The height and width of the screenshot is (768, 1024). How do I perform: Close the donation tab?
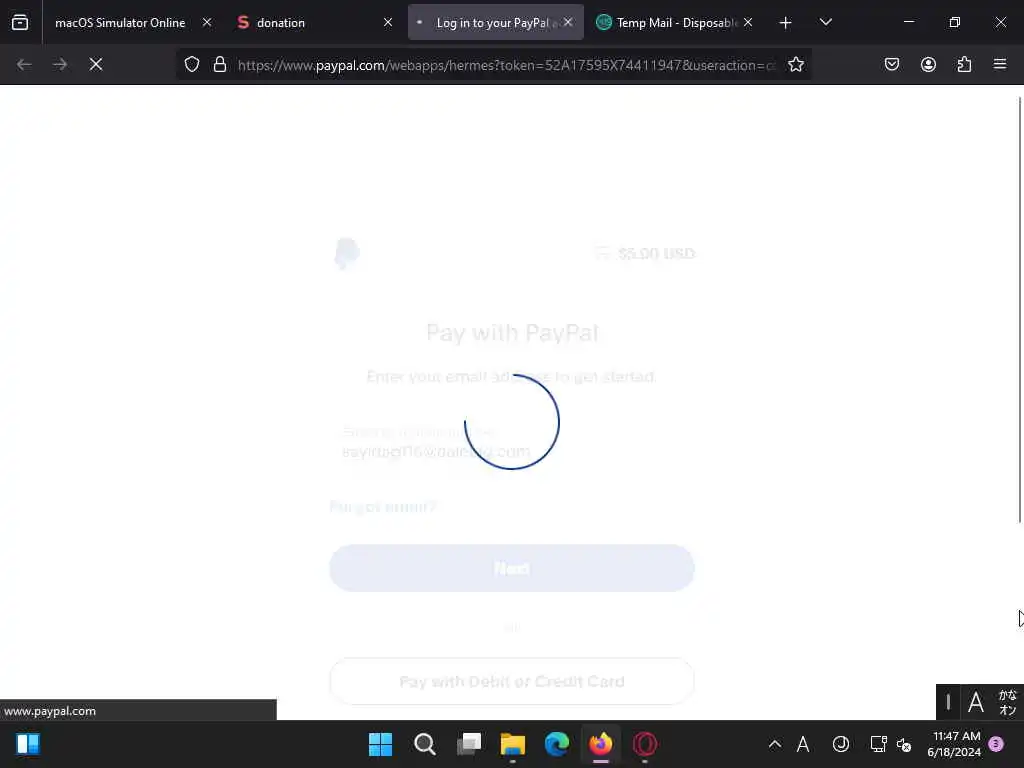pos(388,22)
